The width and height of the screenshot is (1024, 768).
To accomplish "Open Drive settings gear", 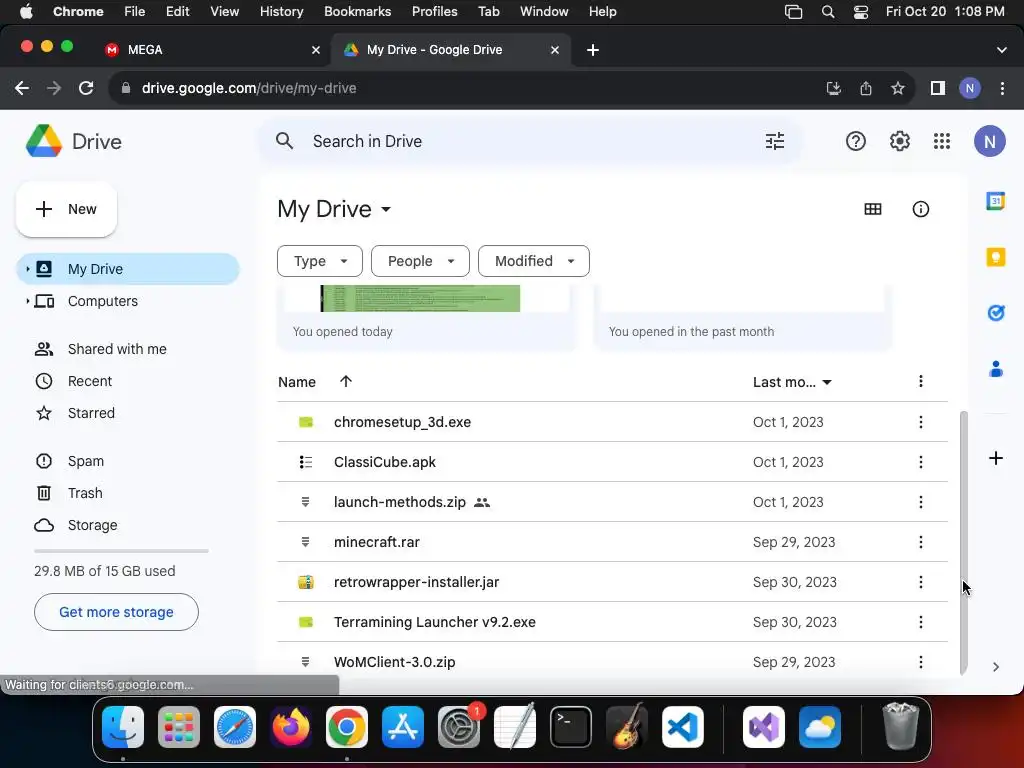I will click(x=899, y=141).
